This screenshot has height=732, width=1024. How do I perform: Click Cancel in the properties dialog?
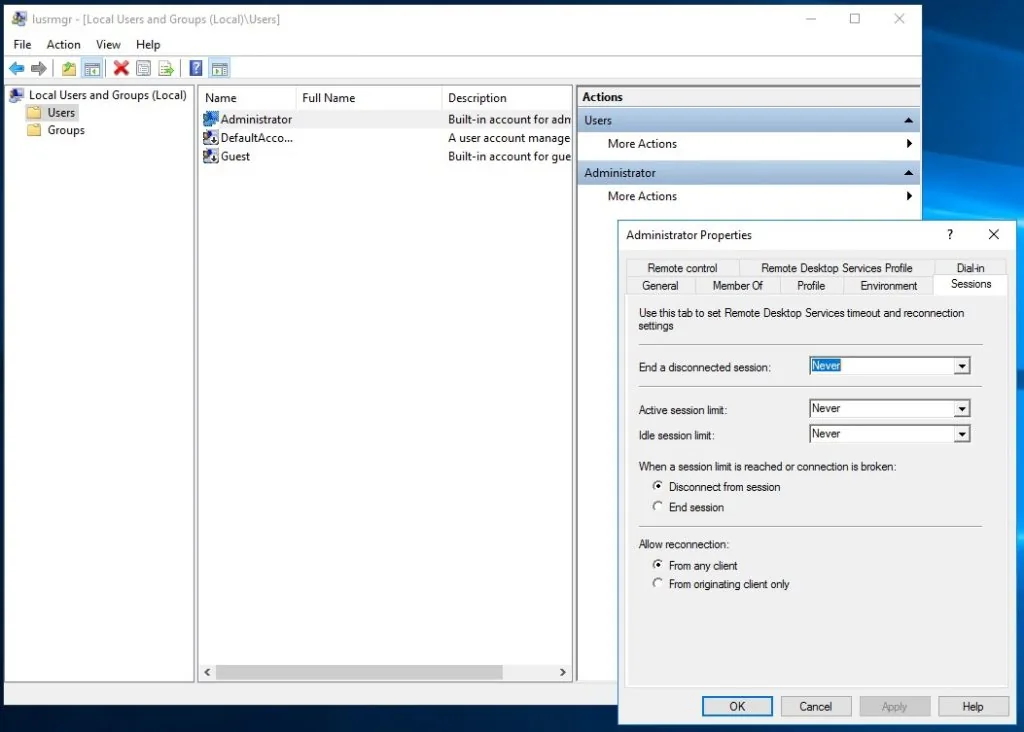[816, 706]
